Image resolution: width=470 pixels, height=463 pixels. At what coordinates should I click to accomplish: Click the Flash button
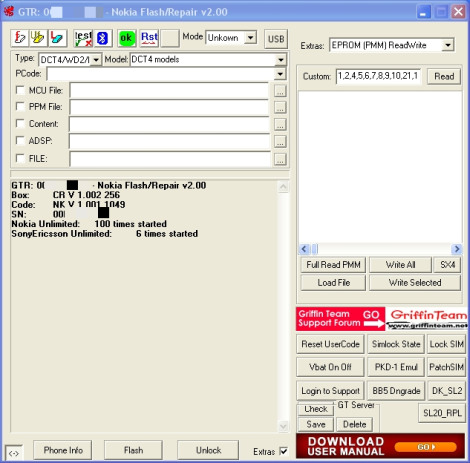133,450
